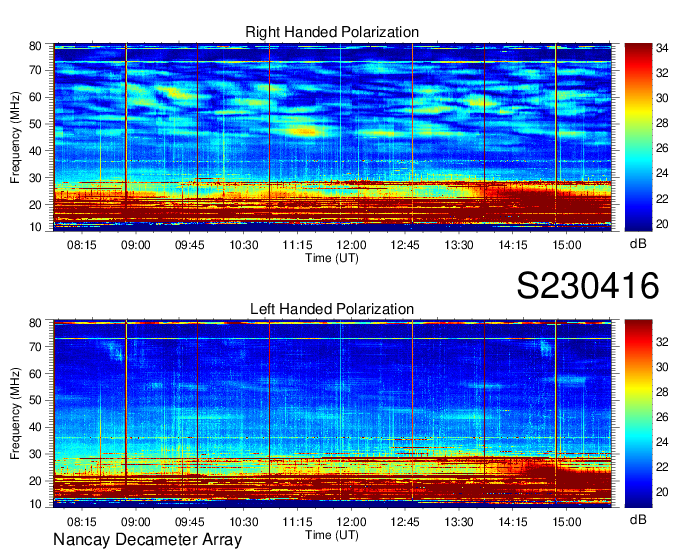This screenshot has height=552, width=680.
Task: Click 10:30 time tick in Right Handed plot
Action: click(x=244, y=245)
